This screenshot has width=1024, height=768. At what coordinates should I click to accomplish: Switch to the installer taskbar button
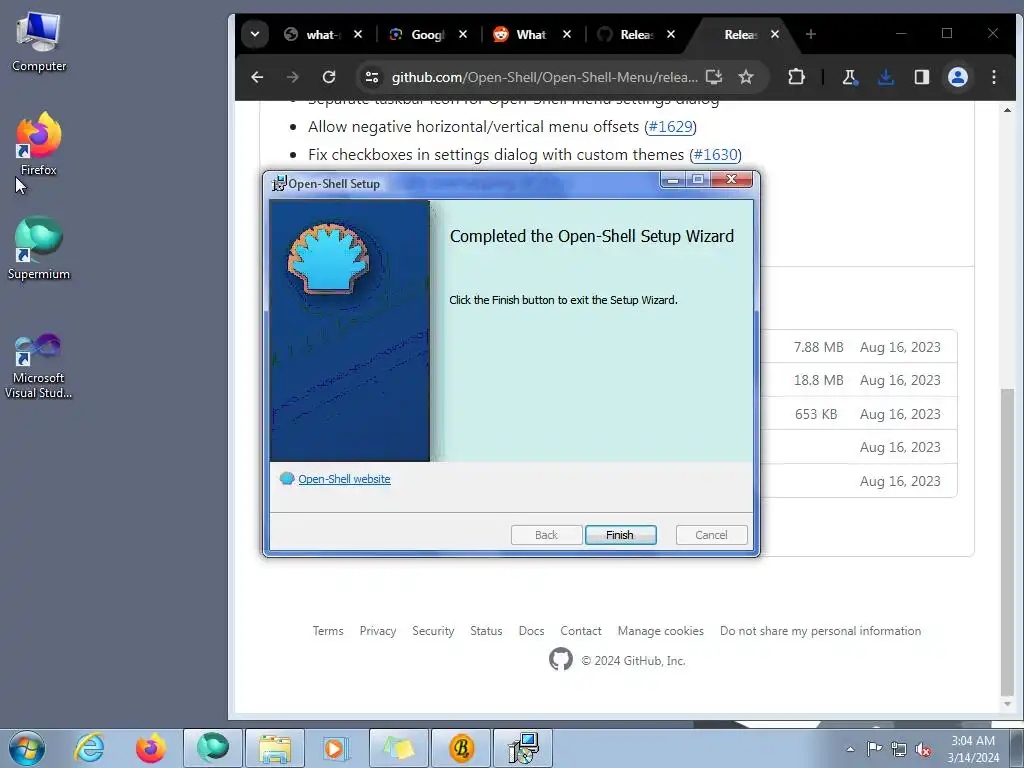(x=523, y=748)
